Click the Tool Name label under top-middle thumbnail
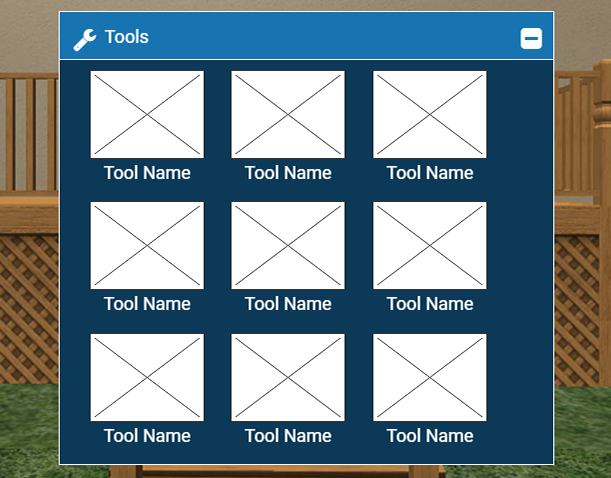The width and height of the screenshot is (611, 478). 288,173
